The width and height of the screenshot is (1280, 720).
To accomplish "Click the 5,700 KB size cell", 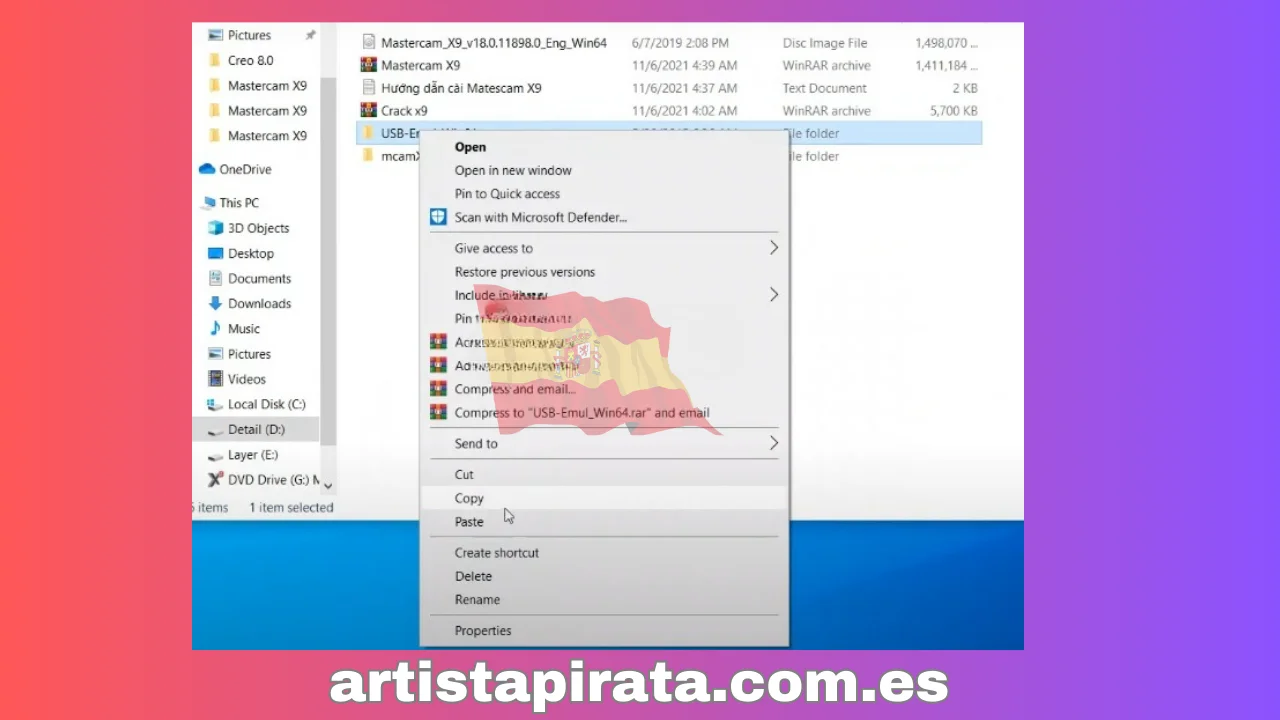I will click(953, 110).
